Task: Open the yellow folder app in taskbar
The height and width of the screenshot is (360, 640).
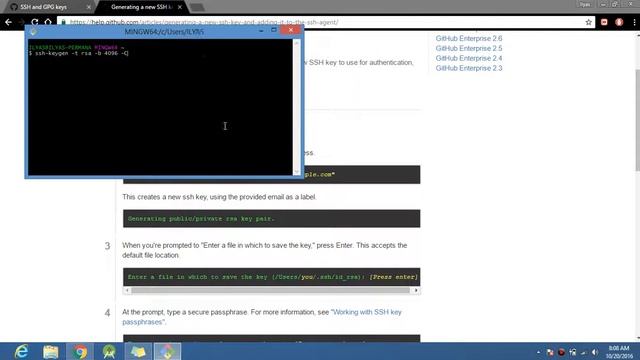Action: (x=138, y=351)
